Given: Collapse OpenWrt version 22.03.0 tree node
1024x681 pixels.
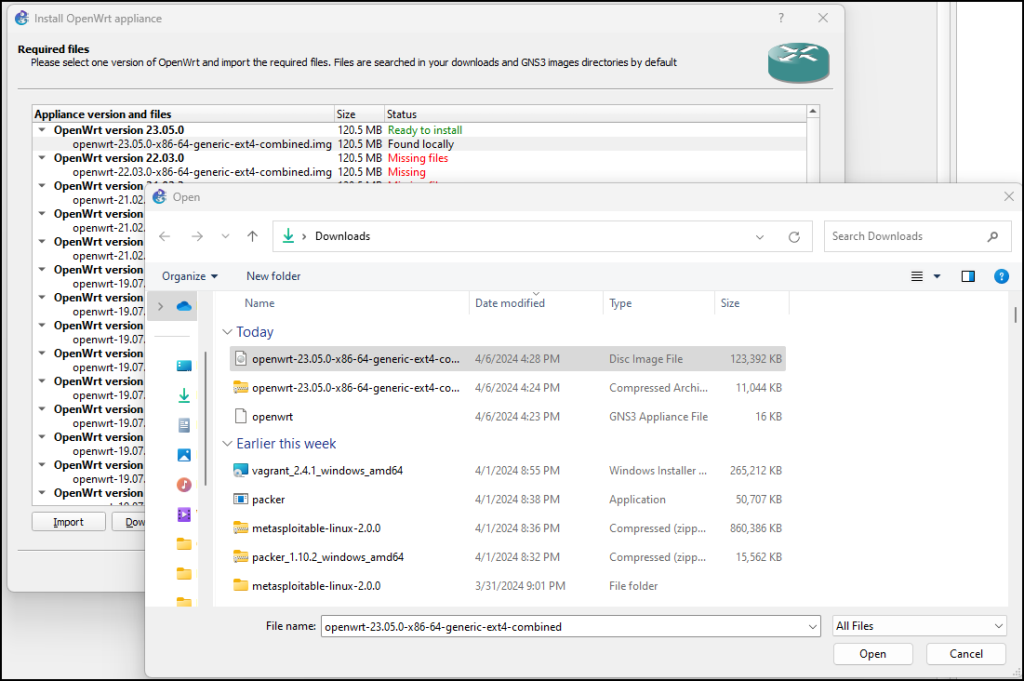Looking at the screenshot, I should point(42,158).
